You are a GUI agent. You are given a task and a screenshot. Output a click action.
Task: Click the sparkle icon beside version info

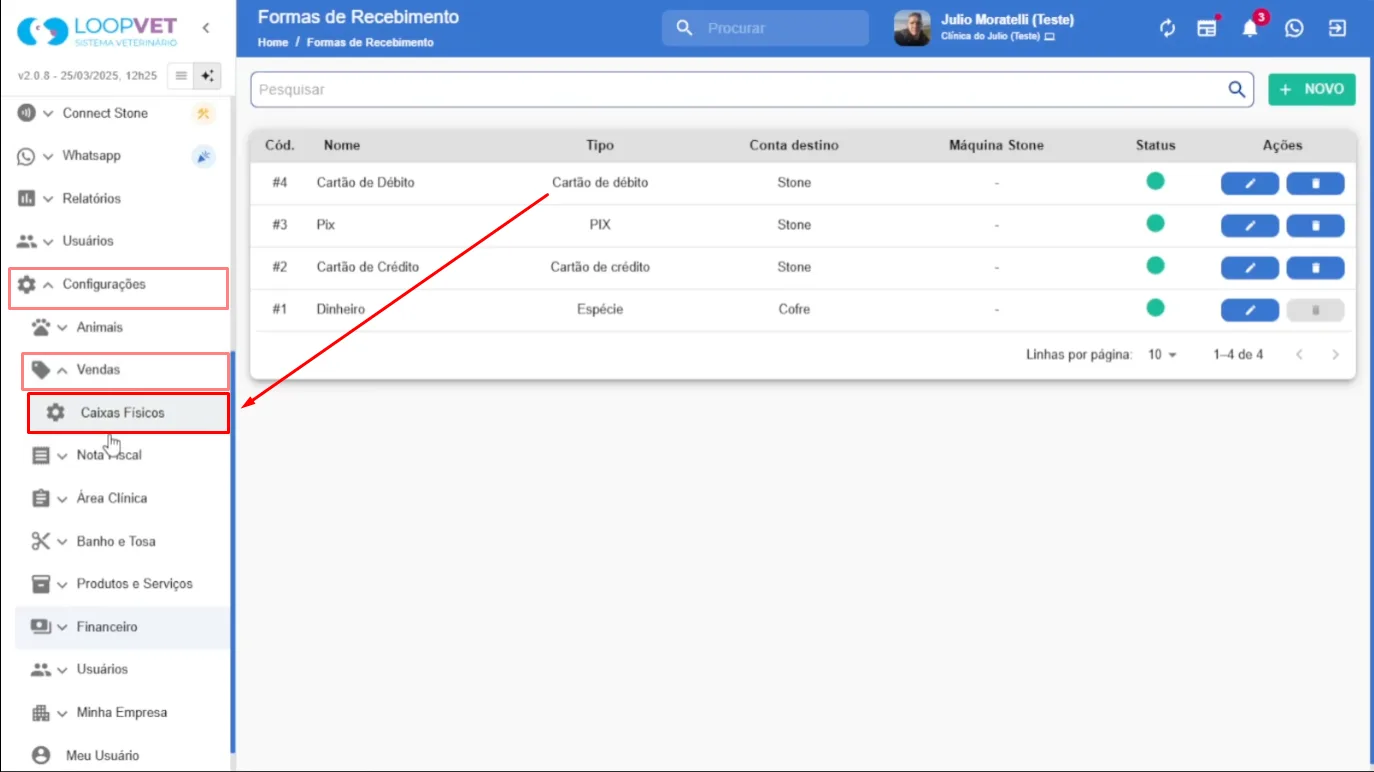tap(208, 76)
